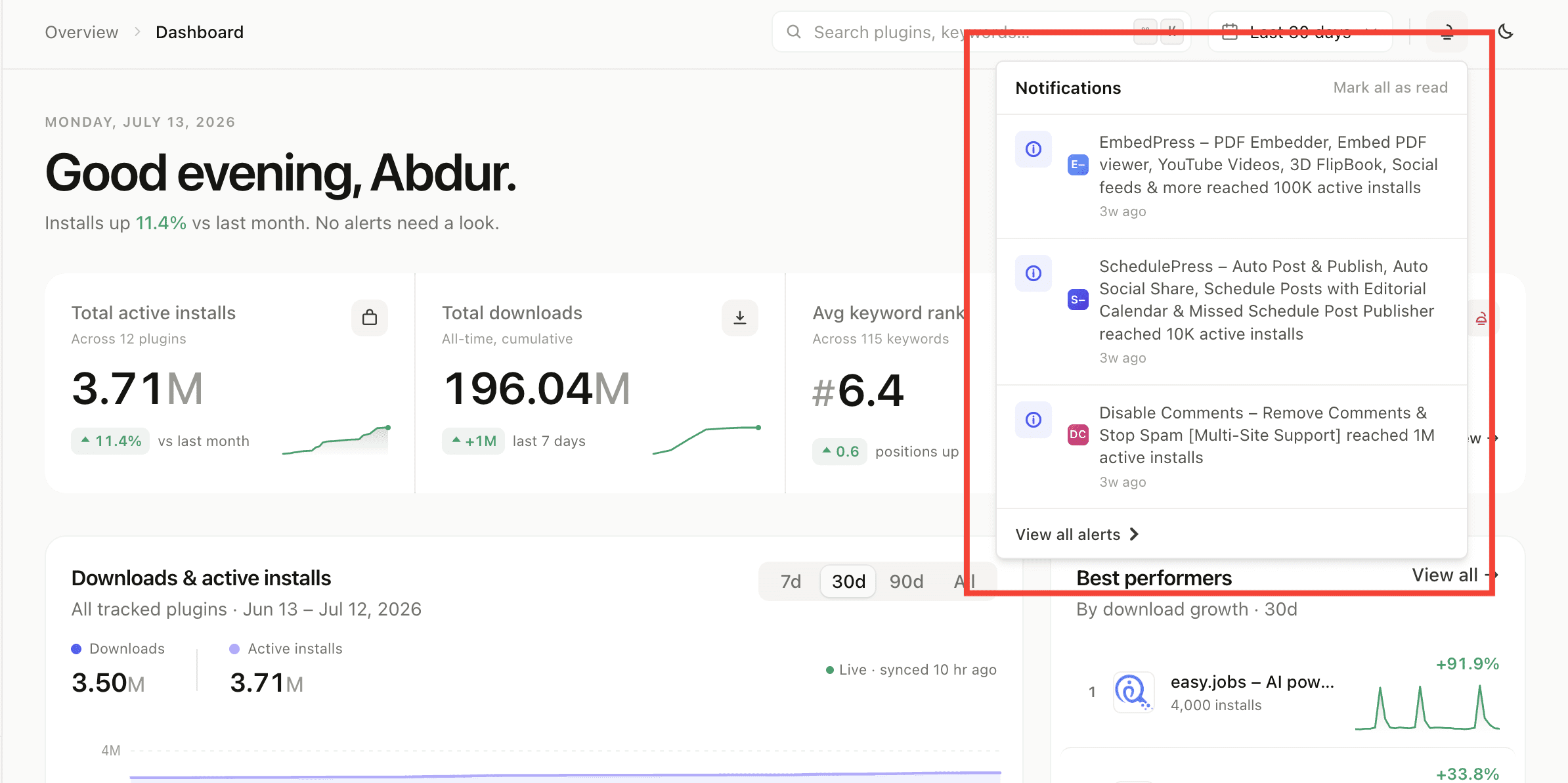Open View all in Best performers
The height and width of the screenshot is (783, 1568).
coord(1455,575)
